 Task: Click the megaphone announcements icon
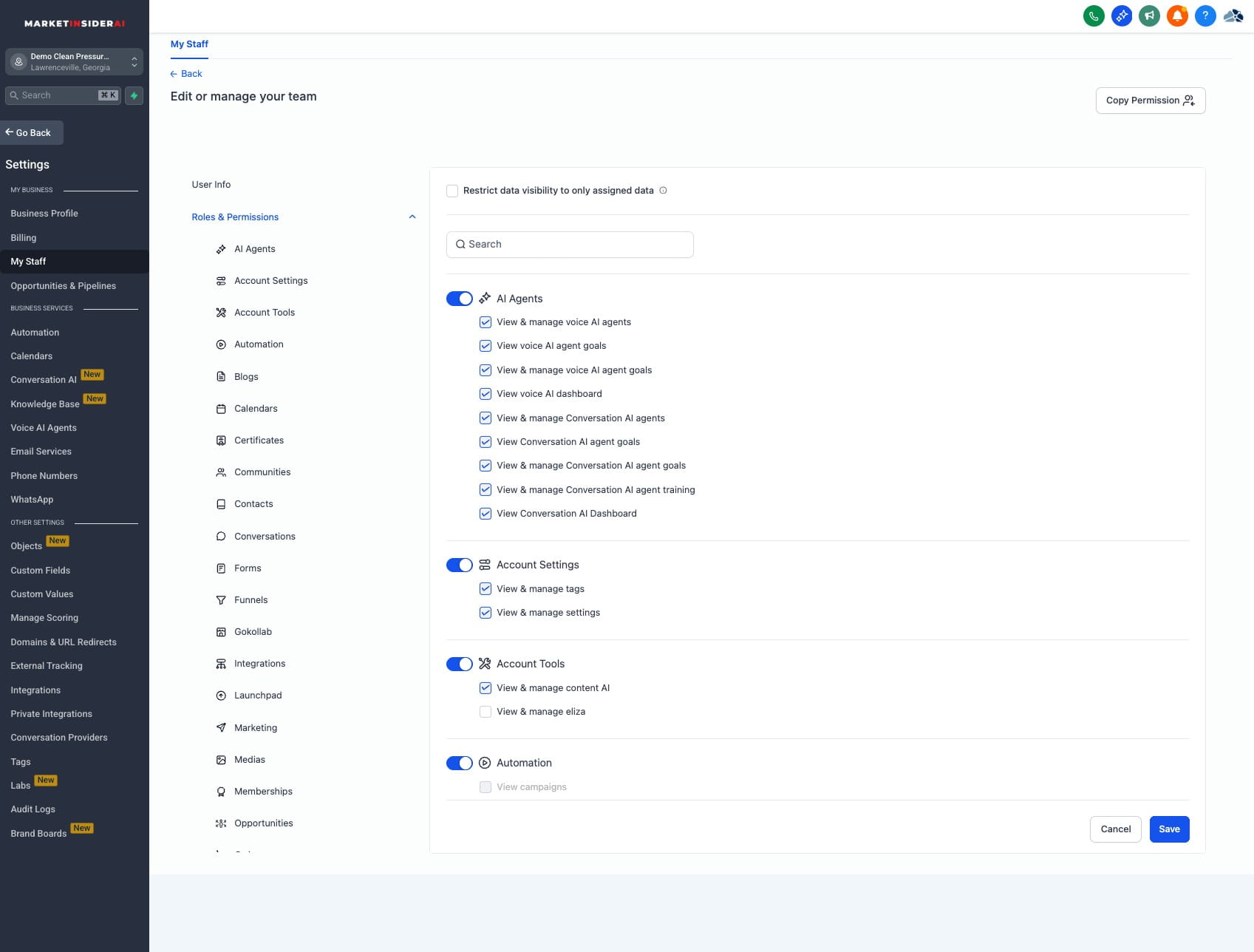tap(1149, 16)
